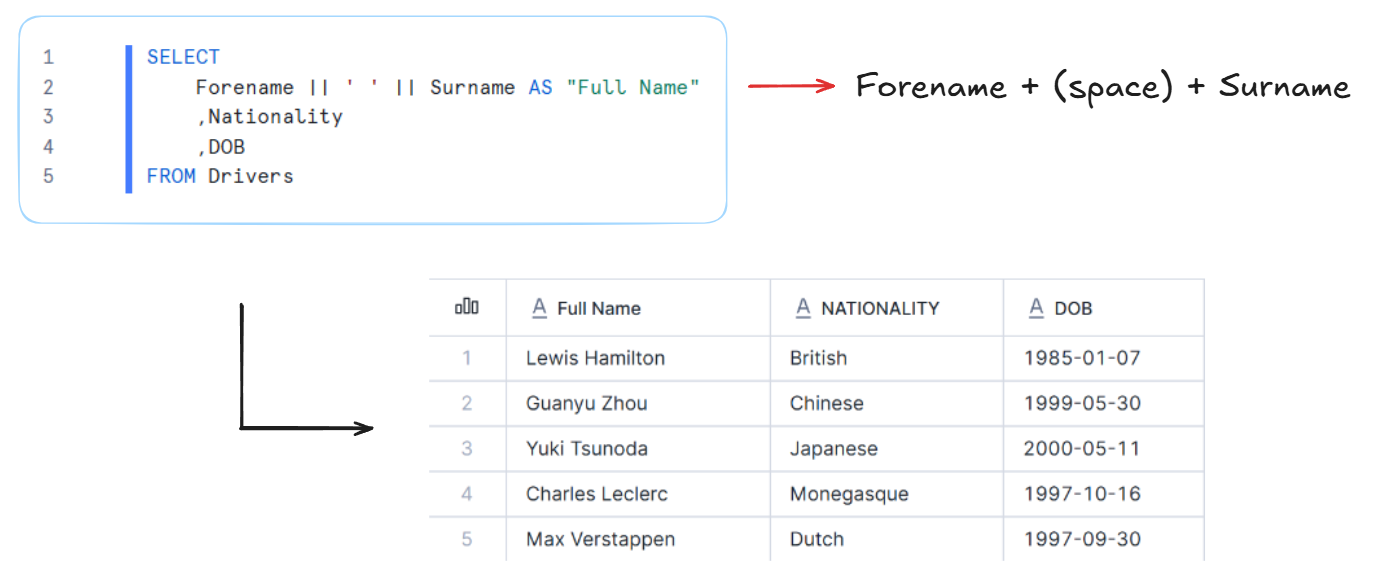This screenshot has height=584, width=1375.
Task: Click the Forename + (space) + Surname annotation
Action: coord(1103,86)
